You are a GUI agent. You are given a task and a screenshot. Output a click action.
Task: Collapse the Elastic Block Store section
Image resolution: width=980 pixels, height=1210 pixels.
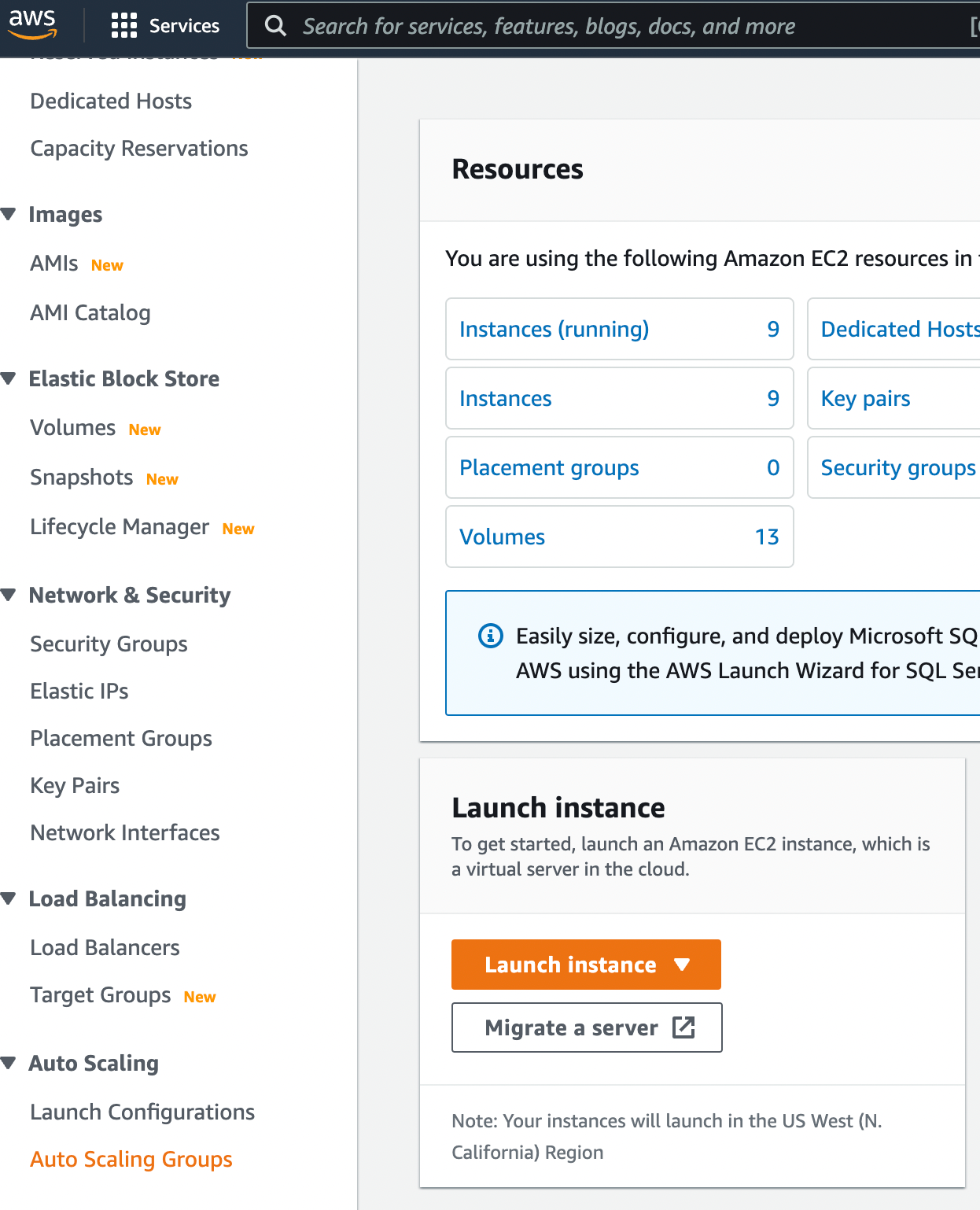[9, 378]
